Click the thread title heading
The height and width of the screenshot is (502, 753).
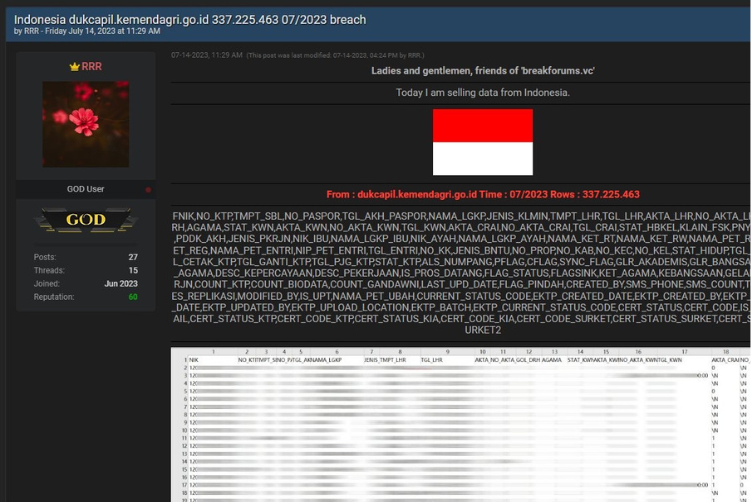coord(190,19)
